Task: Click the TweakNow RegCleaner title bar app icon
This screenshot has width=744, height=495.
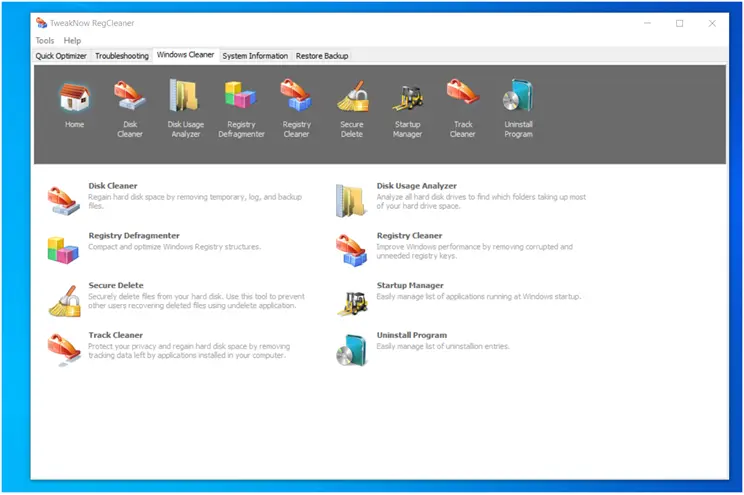Action: pyautogui.click(x=41, y=23)
